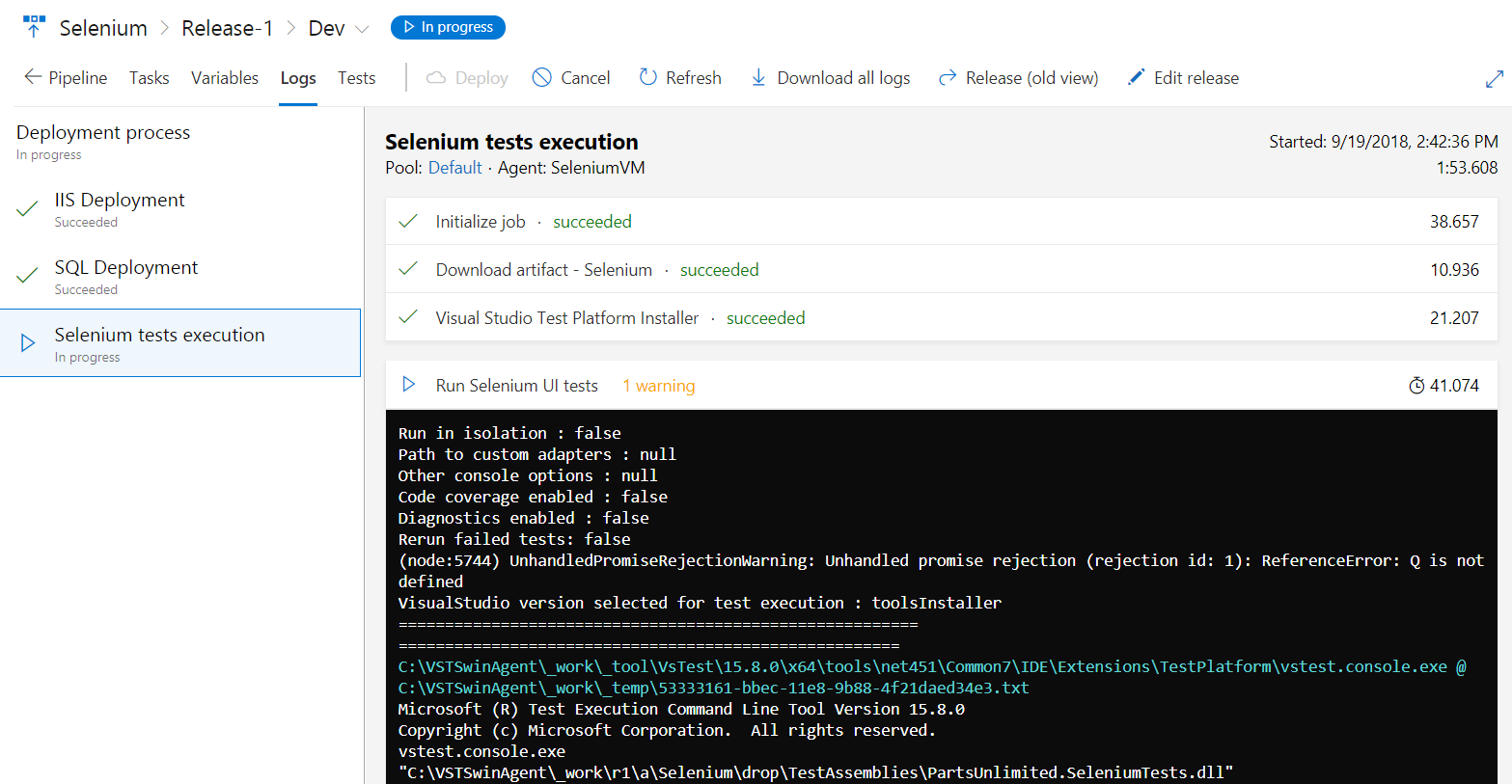Image resolution: width=1512 pixels, height=784 pixels.
Task: Go to the Pipeline tab
Action: [x=78, y=78]
